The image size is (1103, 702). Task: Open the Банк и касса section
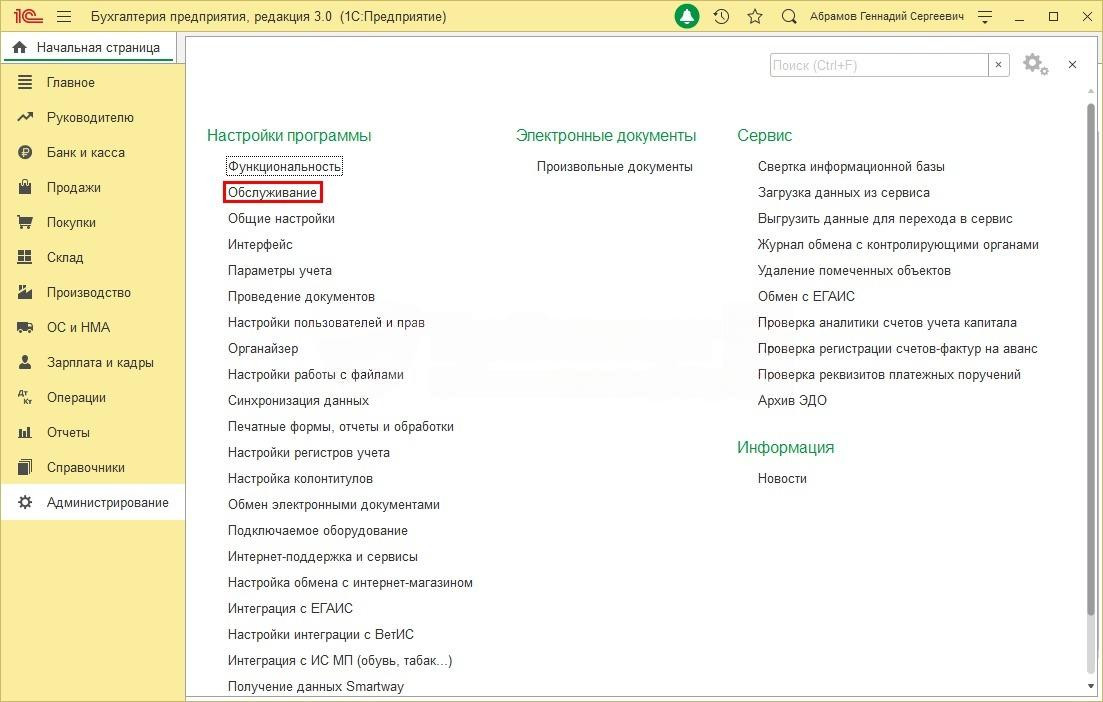tap(93, 153)
